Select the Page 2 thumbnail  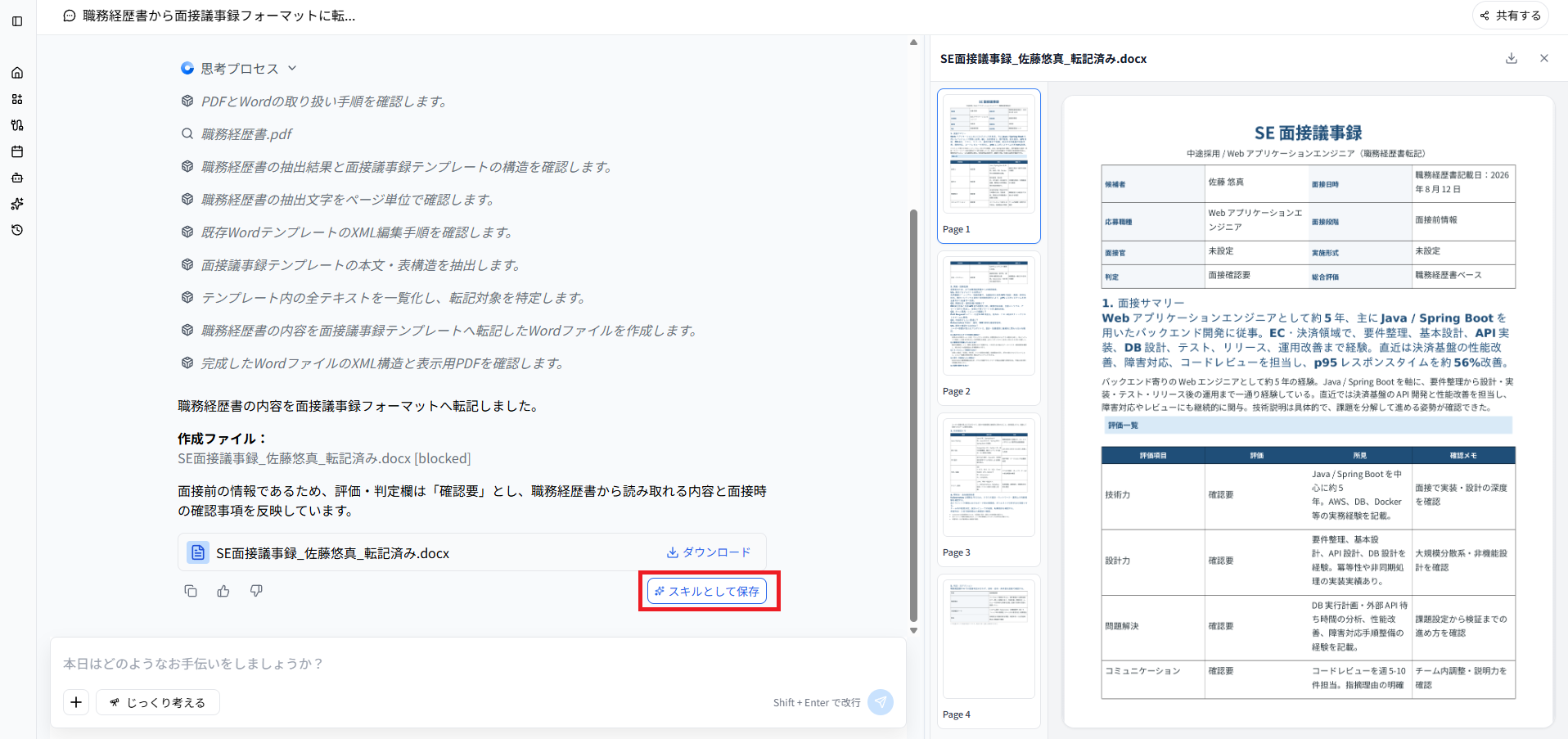(x=989, y=328)
